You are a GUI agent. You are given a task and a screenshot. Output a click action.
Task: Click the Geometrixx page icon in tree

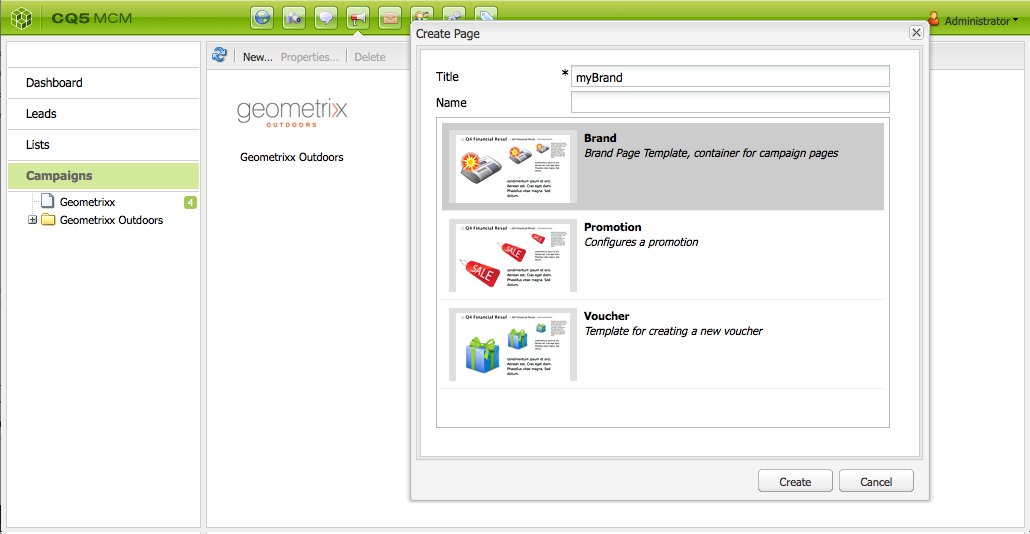(47, 200)
